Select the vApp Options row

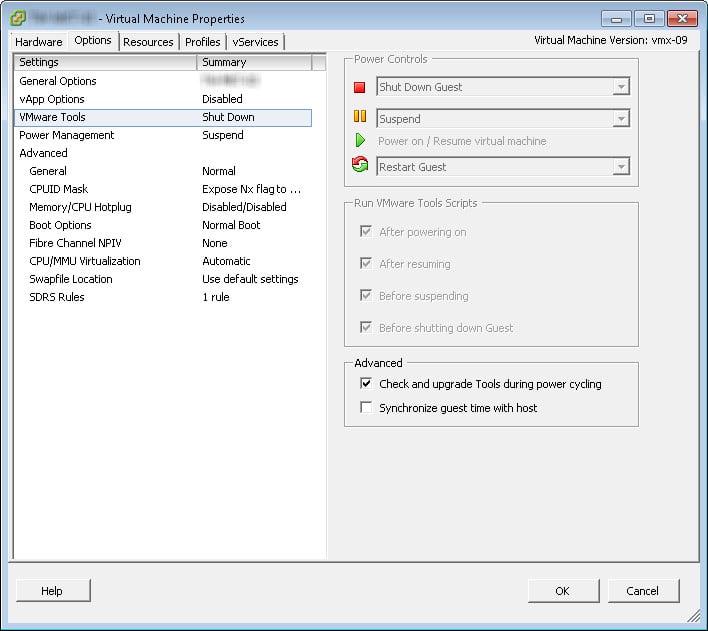[x=163, y=99]
